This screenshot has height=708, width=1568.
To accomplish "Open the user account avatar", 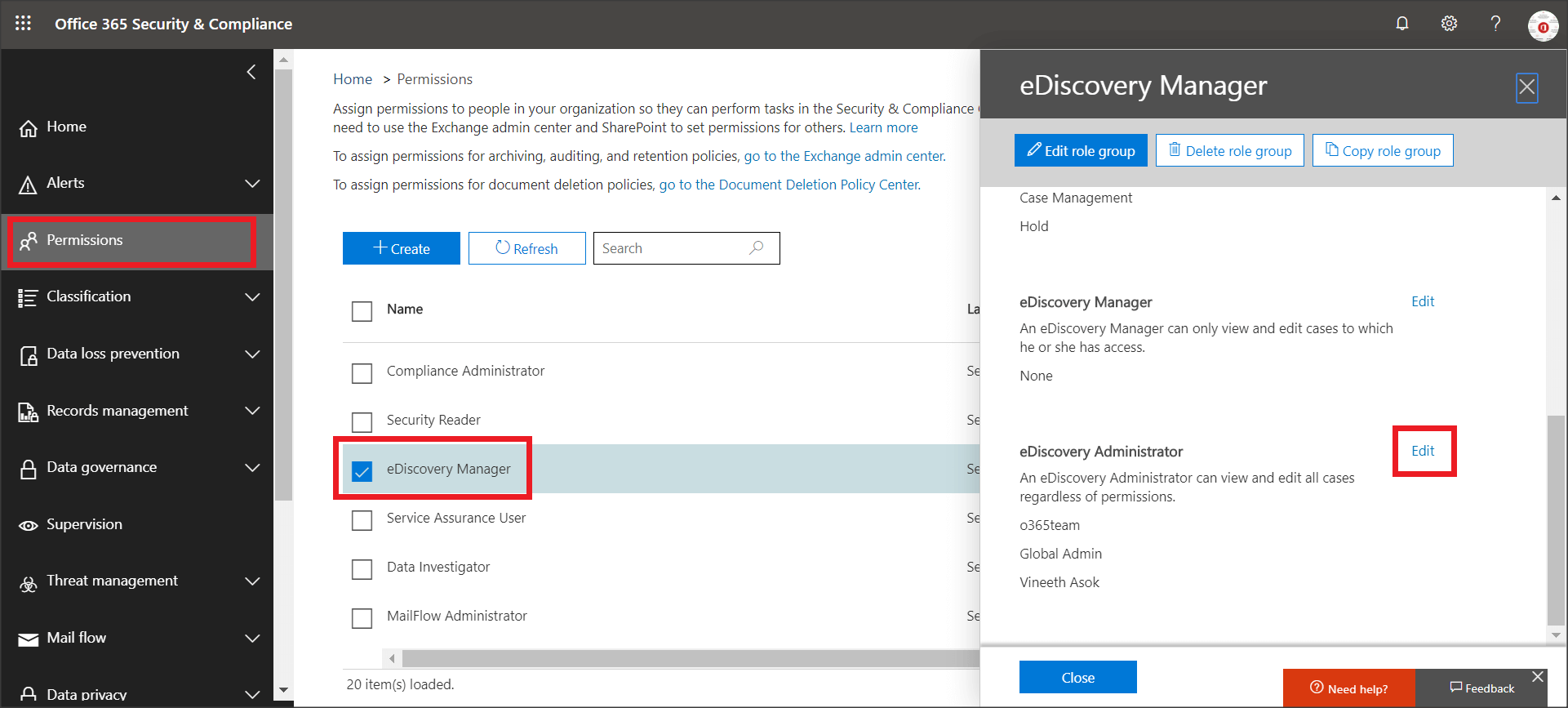I will coord(1543,25).
